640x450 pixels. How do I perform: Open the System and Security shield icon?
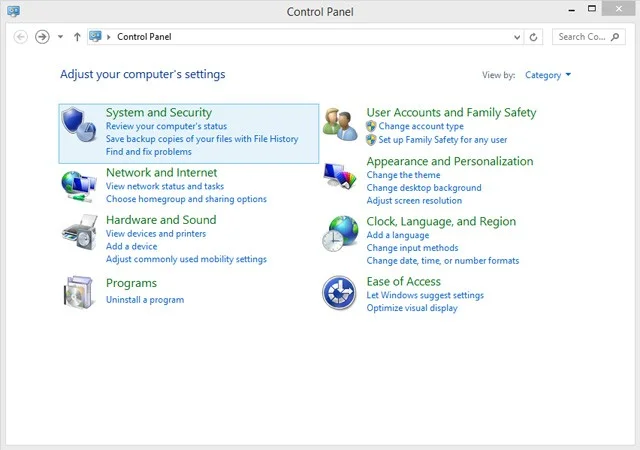pos(79,125)
